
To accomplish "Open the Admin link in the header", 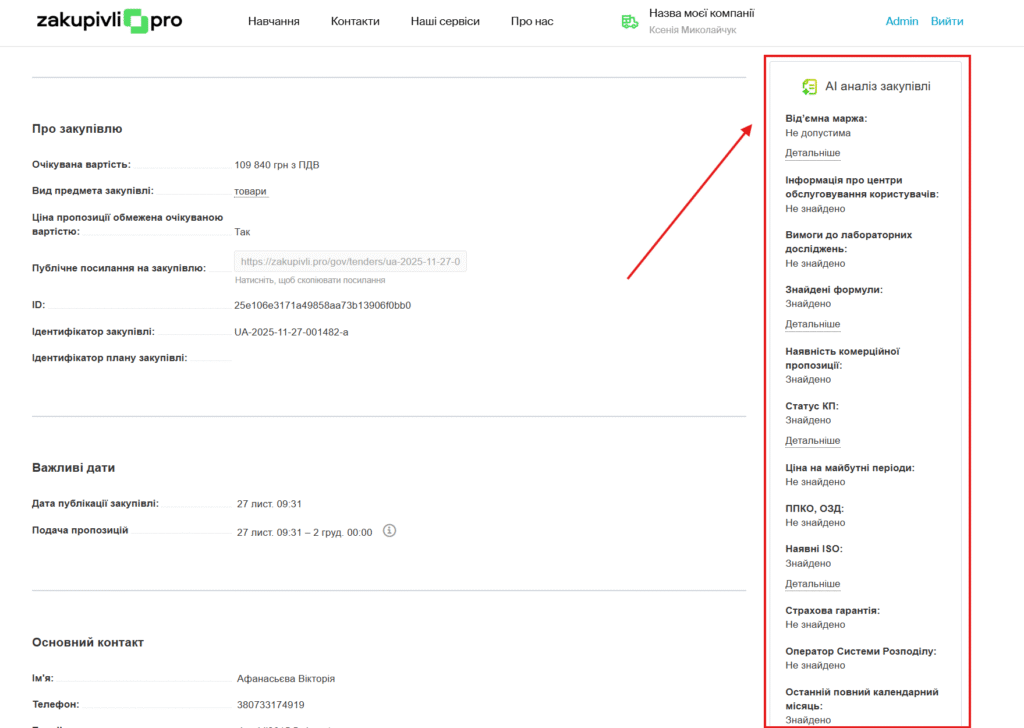I will (x=901, y=21).
